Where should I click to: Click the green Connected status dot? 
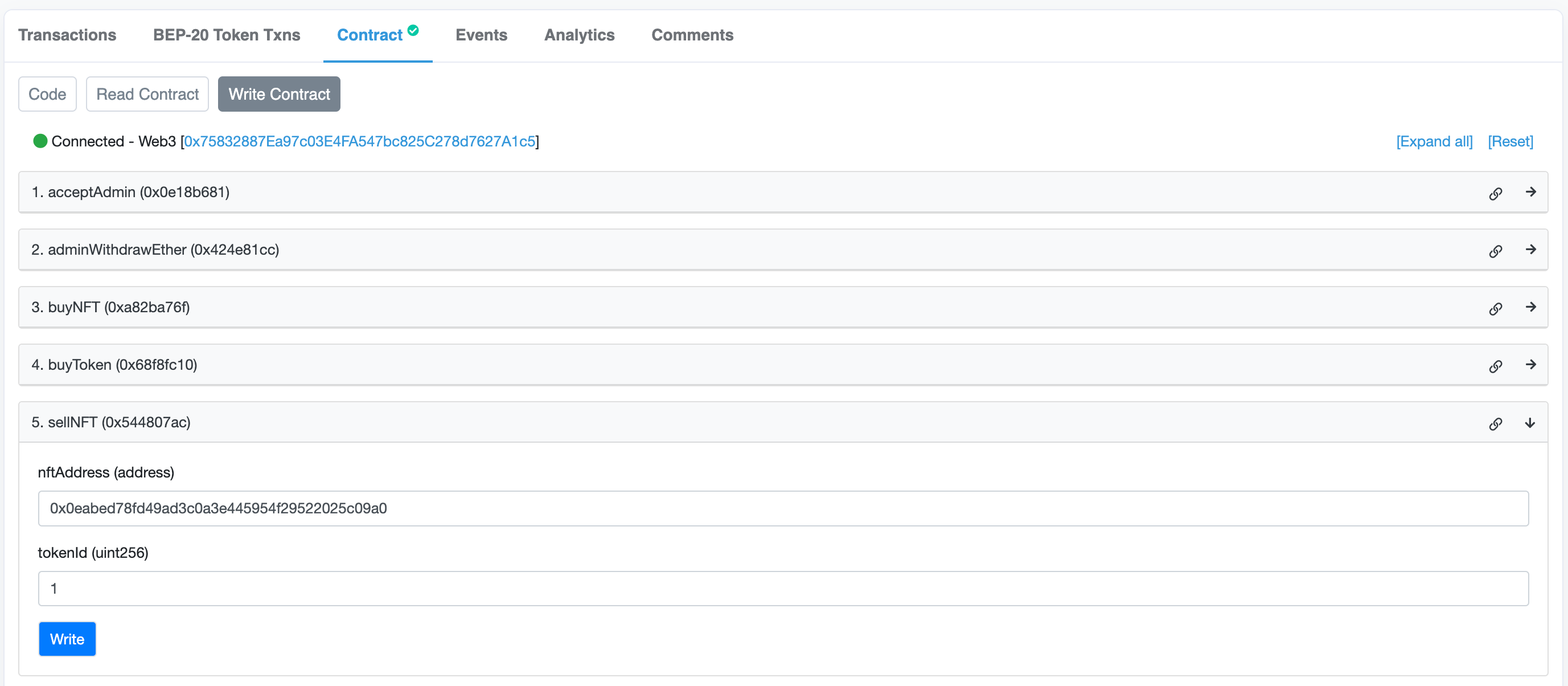click(40, 141)
